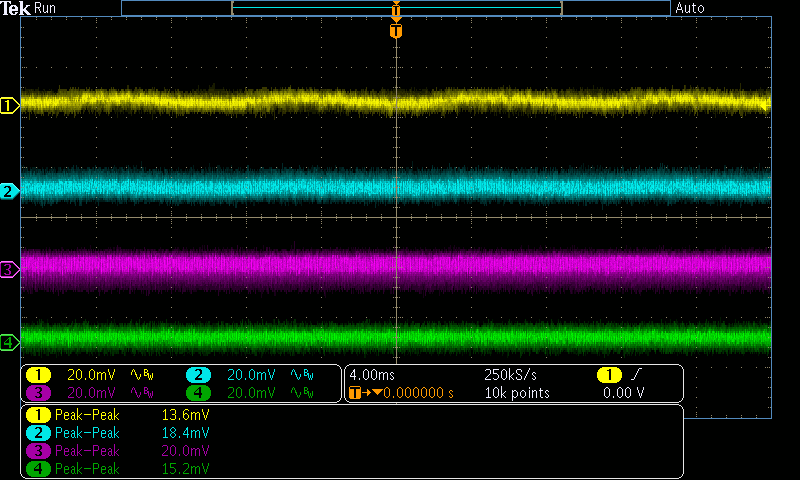Viewport: 800px width, 480px height.
Task: Click the Tek logo
Action: (x=16, y=8)
